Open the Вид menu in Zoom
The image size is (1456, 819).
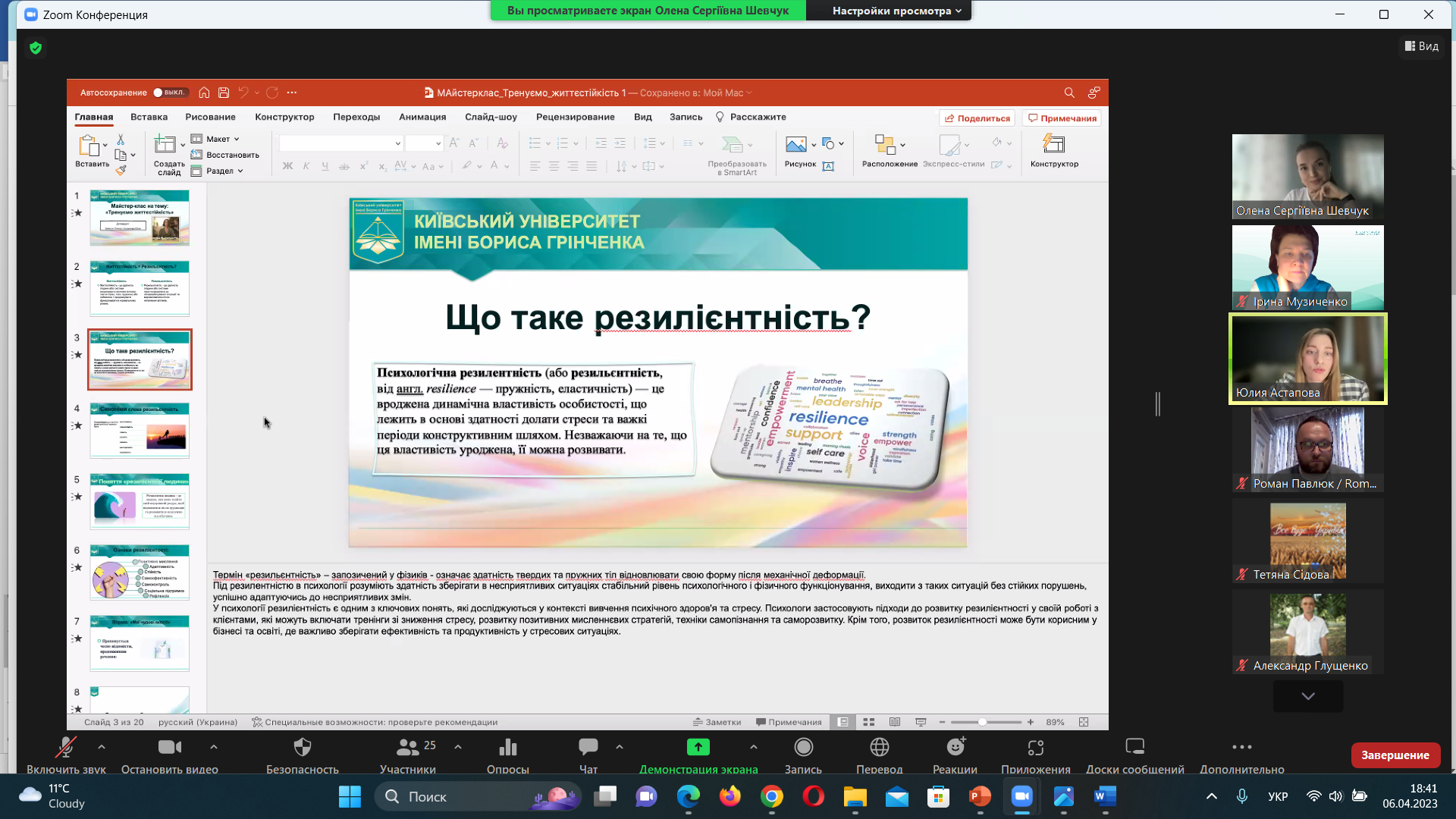(1421, 46)
